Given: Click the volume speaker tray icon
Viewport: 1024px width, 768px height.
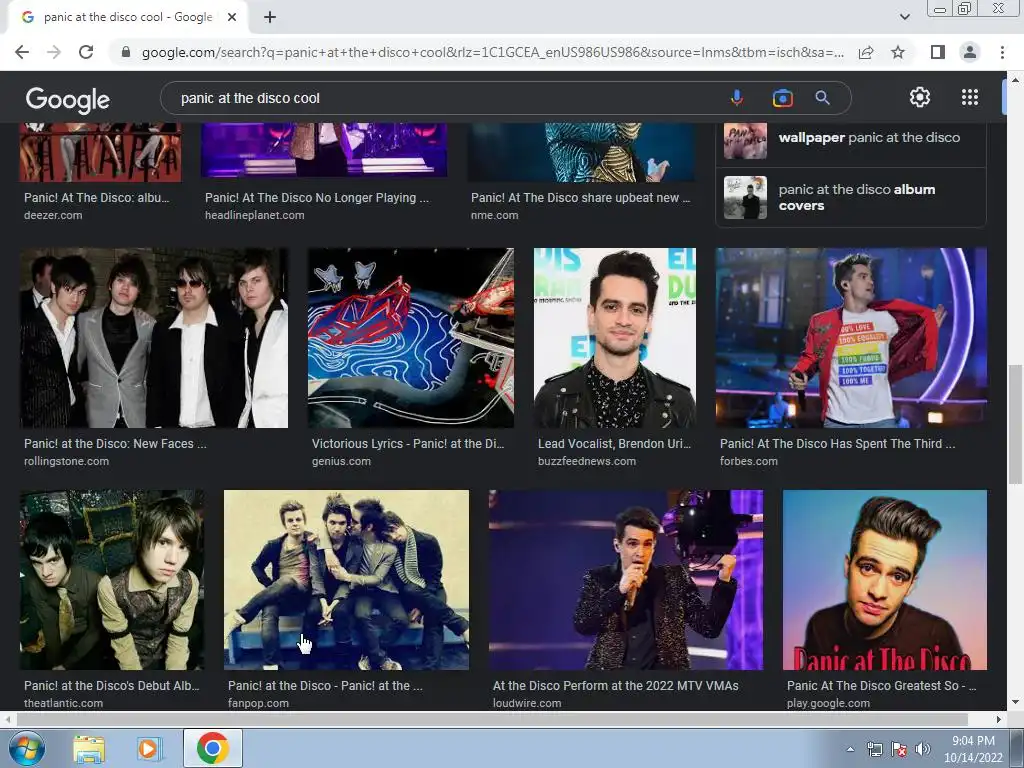Looking at the screenshot, I should pyautogui.click(x=923, y=749).
